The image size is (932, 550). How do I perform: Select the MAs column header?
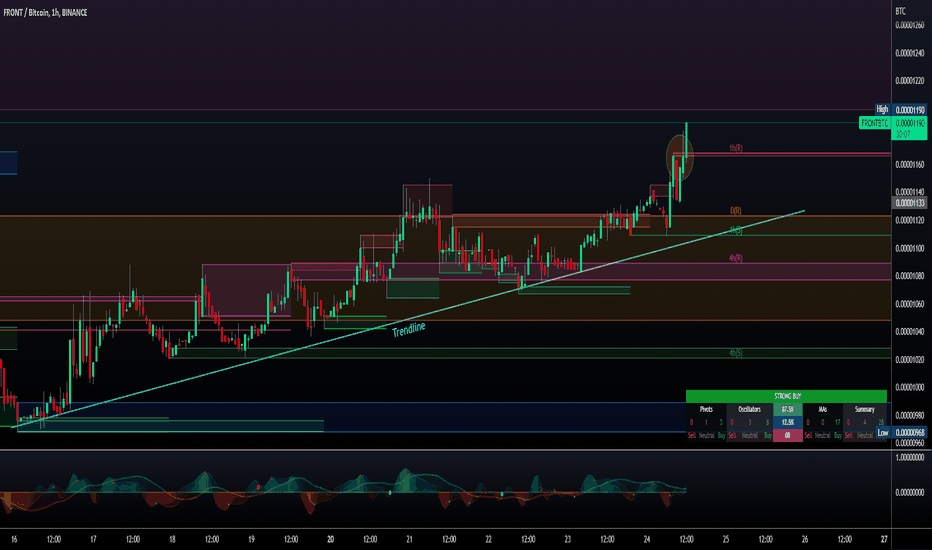pos(823,409)
